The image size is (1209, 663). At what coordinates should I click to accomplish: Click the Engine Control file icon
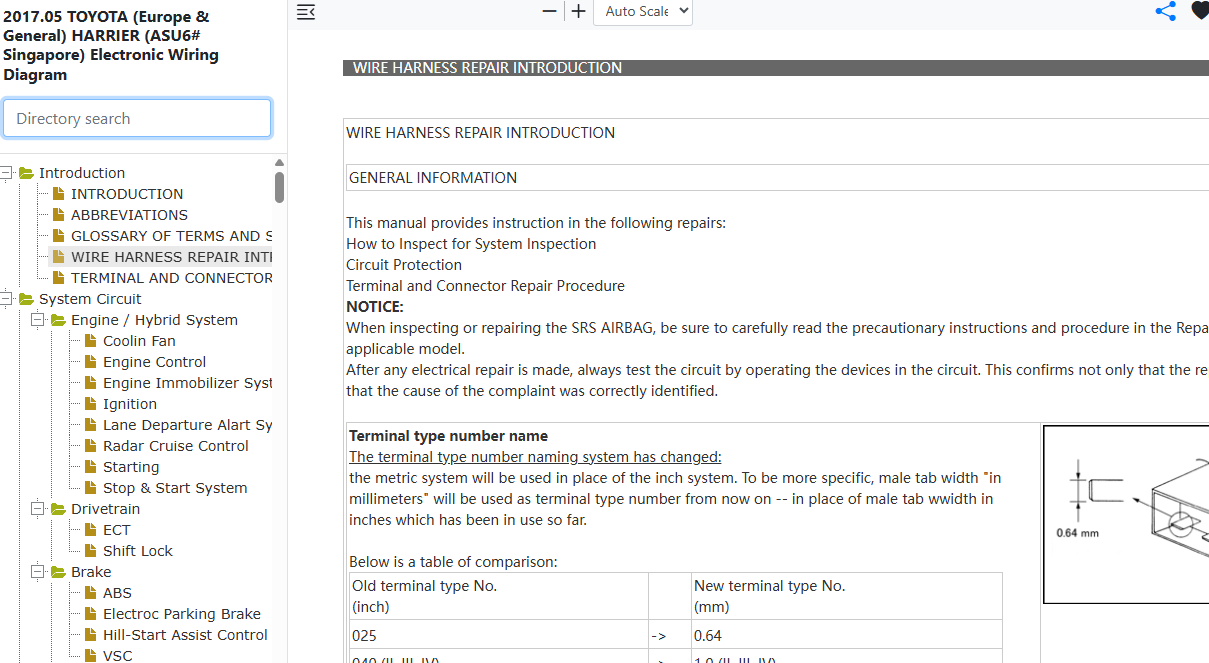(90, 362)
